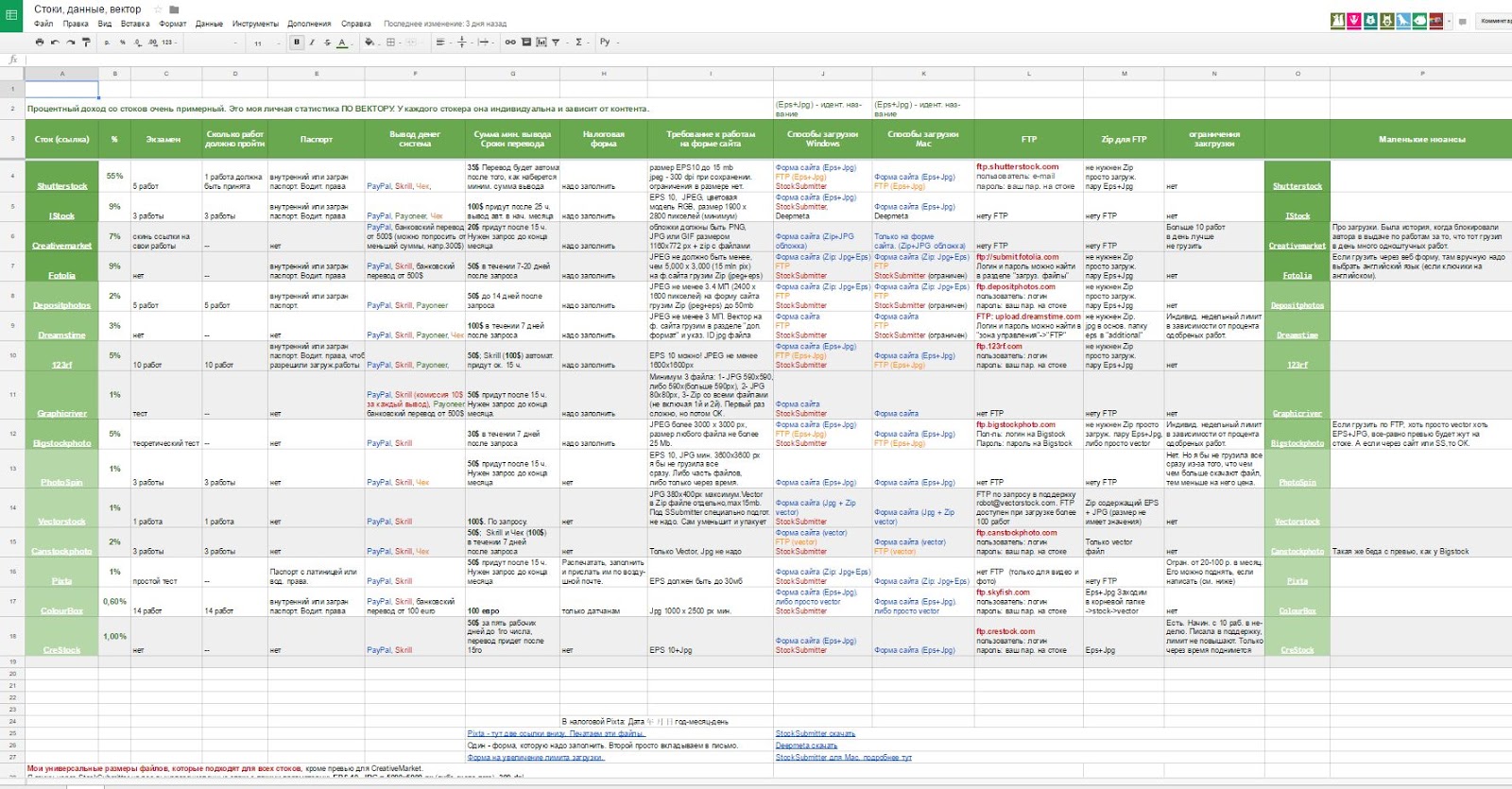Click the move-to-folder icon by title
This screenshot has height=789, width=1512.
(x=174, y=9)
